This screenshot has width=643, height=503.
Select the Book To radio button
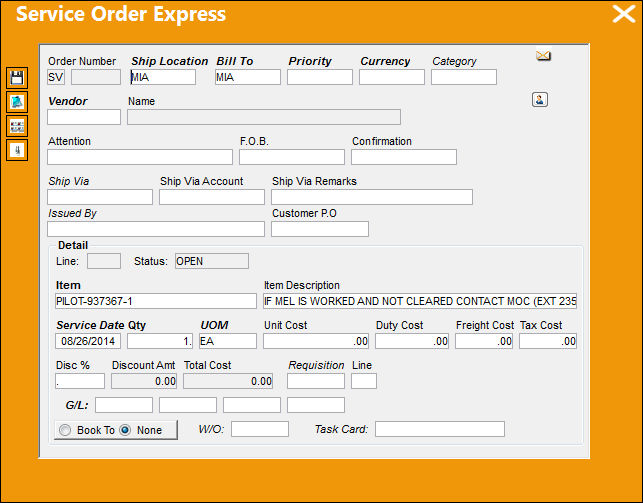(65, 430)
